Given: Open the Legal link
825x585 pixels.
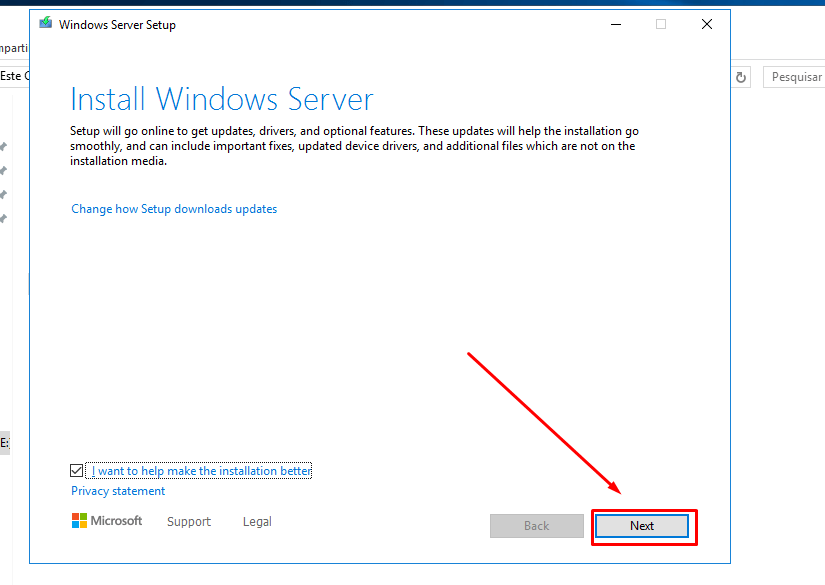Looking at the screenshot, I should click(257, 521).
